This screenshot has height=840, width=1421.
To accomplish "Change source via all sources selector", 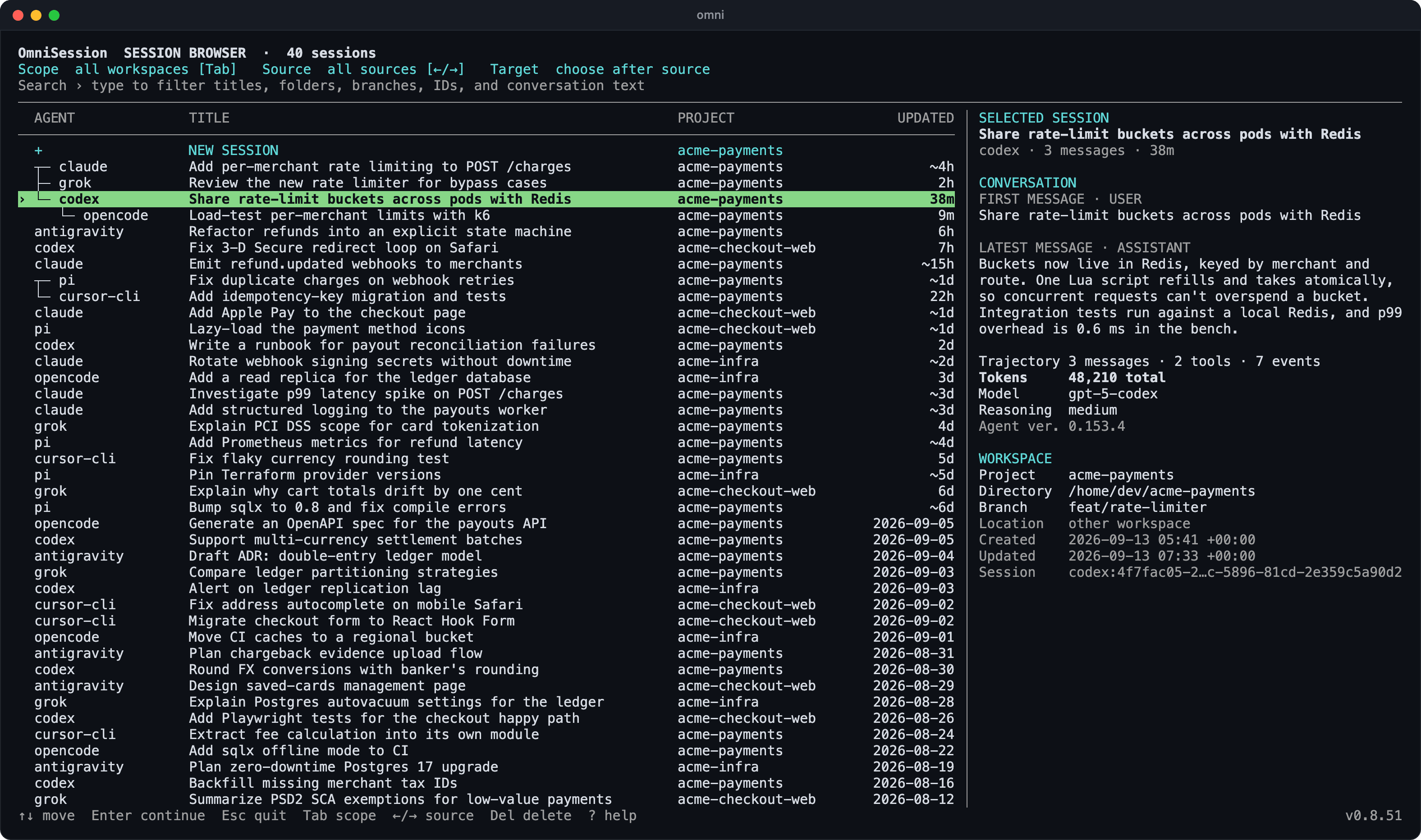I will [x=396, y=69].
